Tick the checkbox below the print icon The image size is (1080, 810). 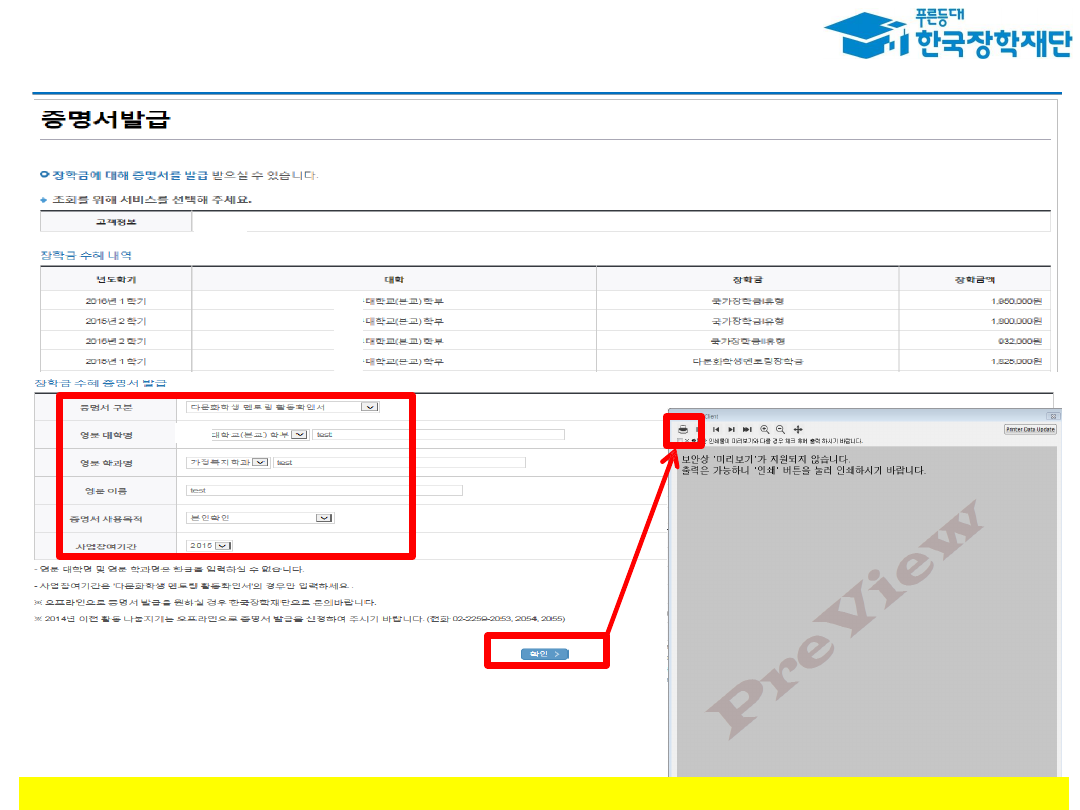click(680, 440)
